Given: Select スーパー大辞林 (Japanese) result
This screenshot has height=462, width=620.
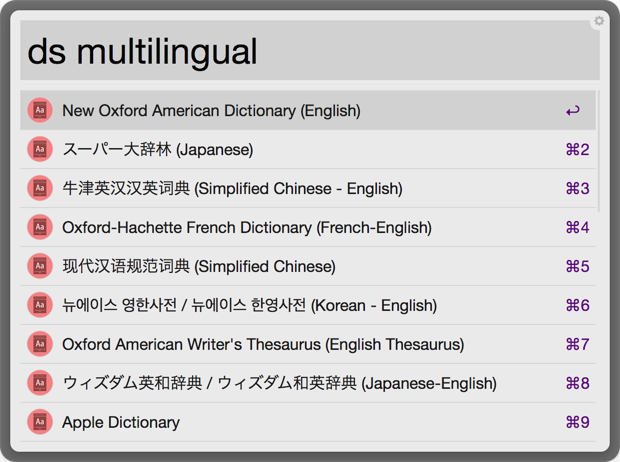Looking at the screenshot, I should click(308, 149).
